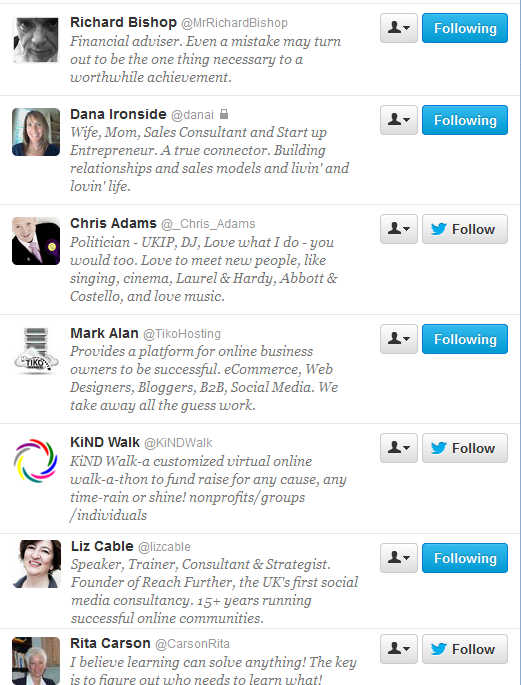This screenshot has width=521, height=685.
Task: Click the Mark Alan name link
Action: 104,333
